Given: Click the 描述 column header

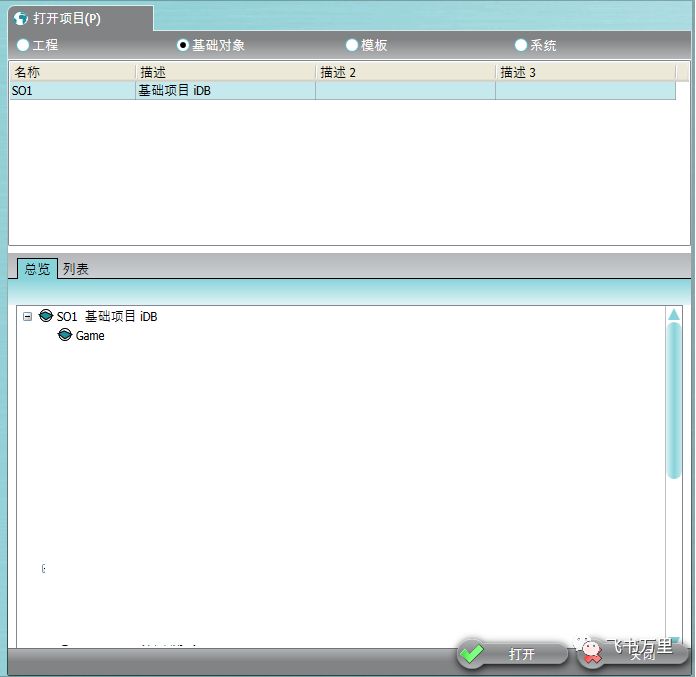Looking at the screenshot, I should (225, 72).
